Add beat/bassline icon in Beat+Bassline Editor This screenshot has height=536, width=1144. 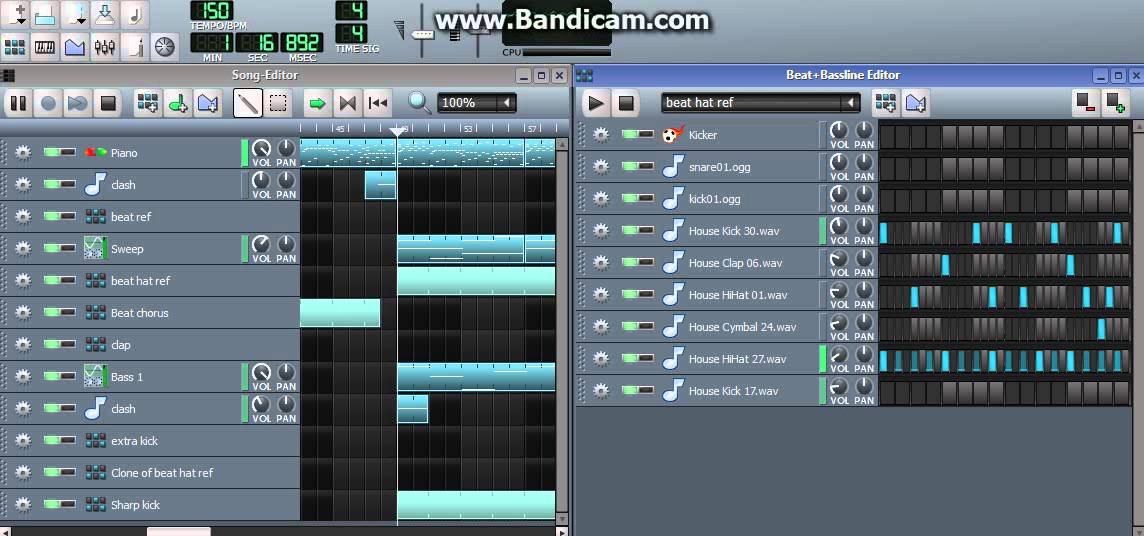(886, 103)
